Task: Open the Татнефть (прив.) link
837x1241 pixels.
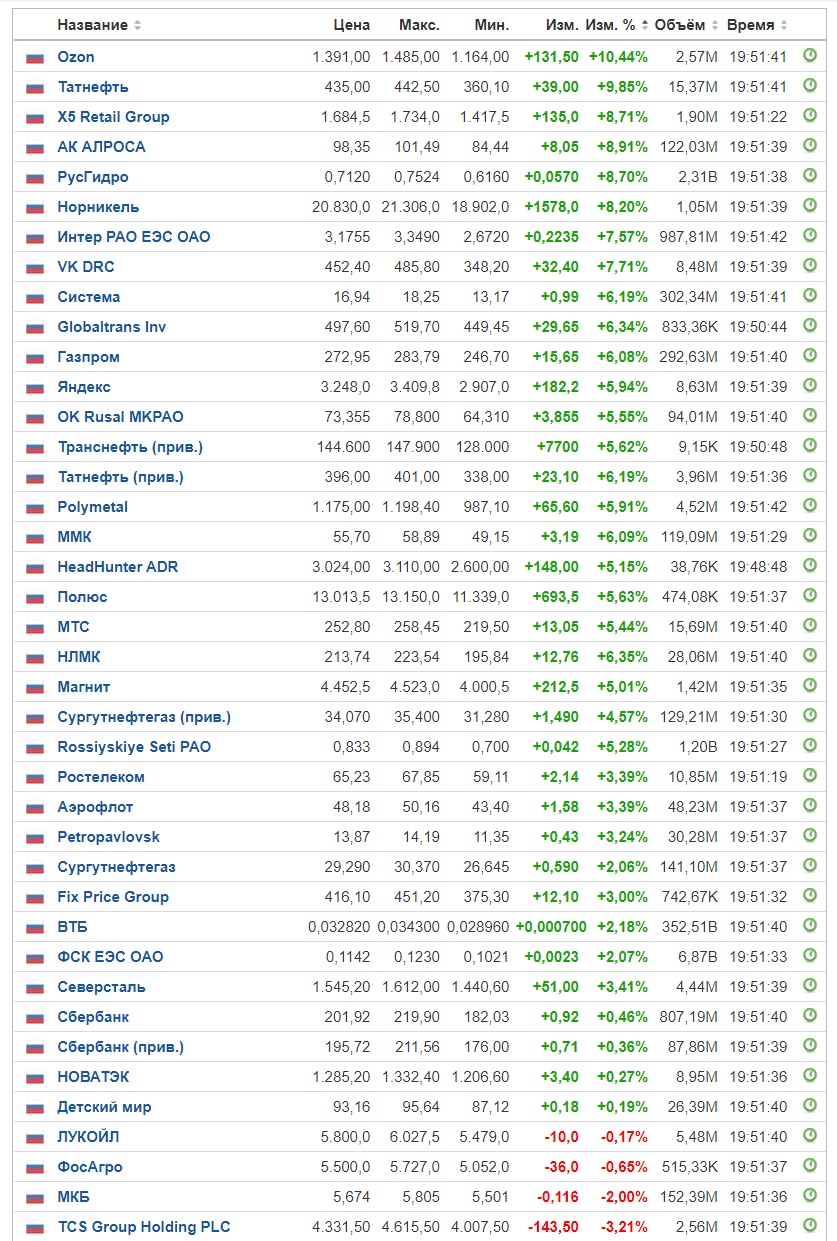Action: [x=121, y=477]
